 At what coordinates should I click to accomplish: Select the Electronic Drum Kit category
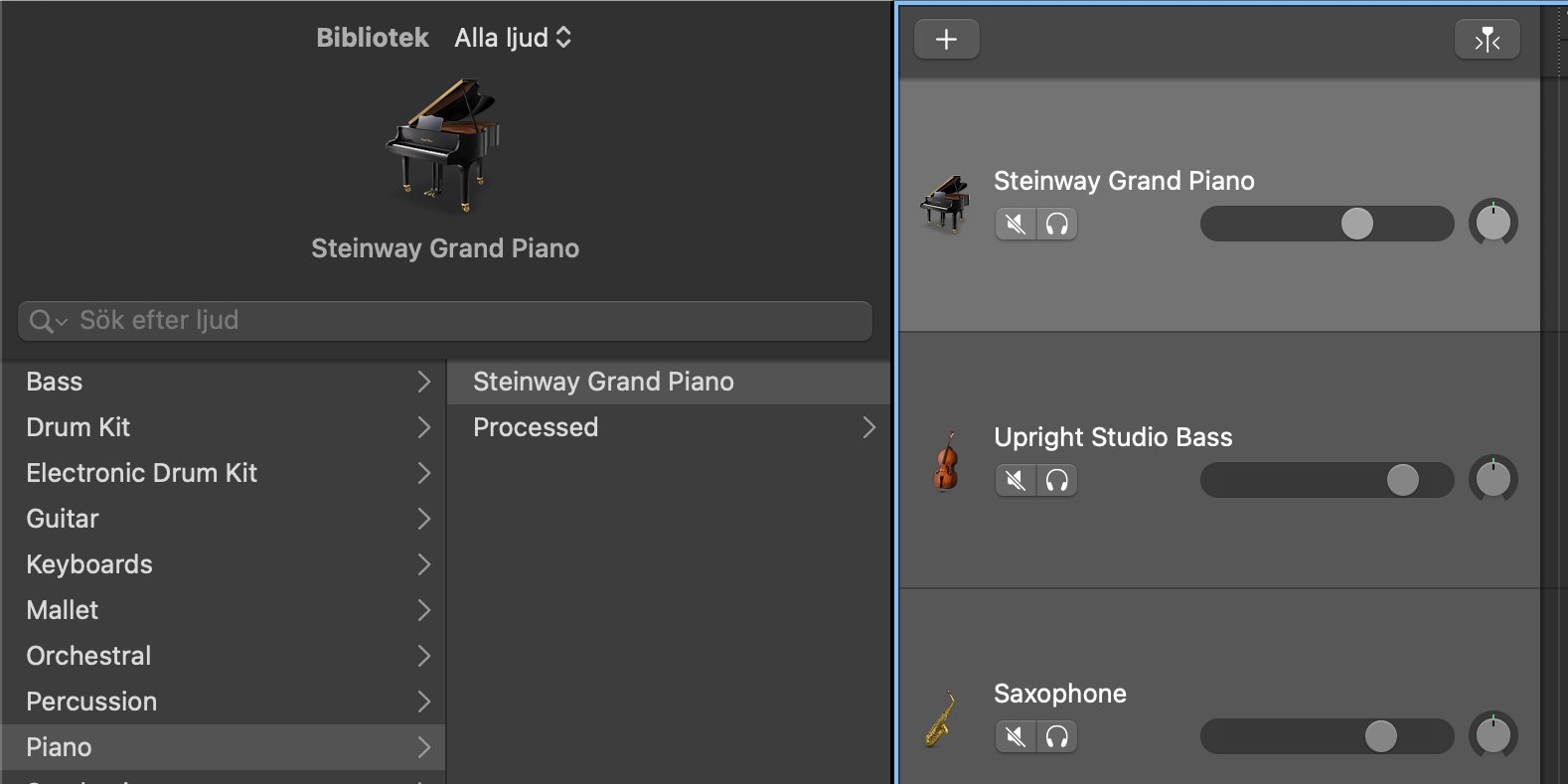point(224,473)
